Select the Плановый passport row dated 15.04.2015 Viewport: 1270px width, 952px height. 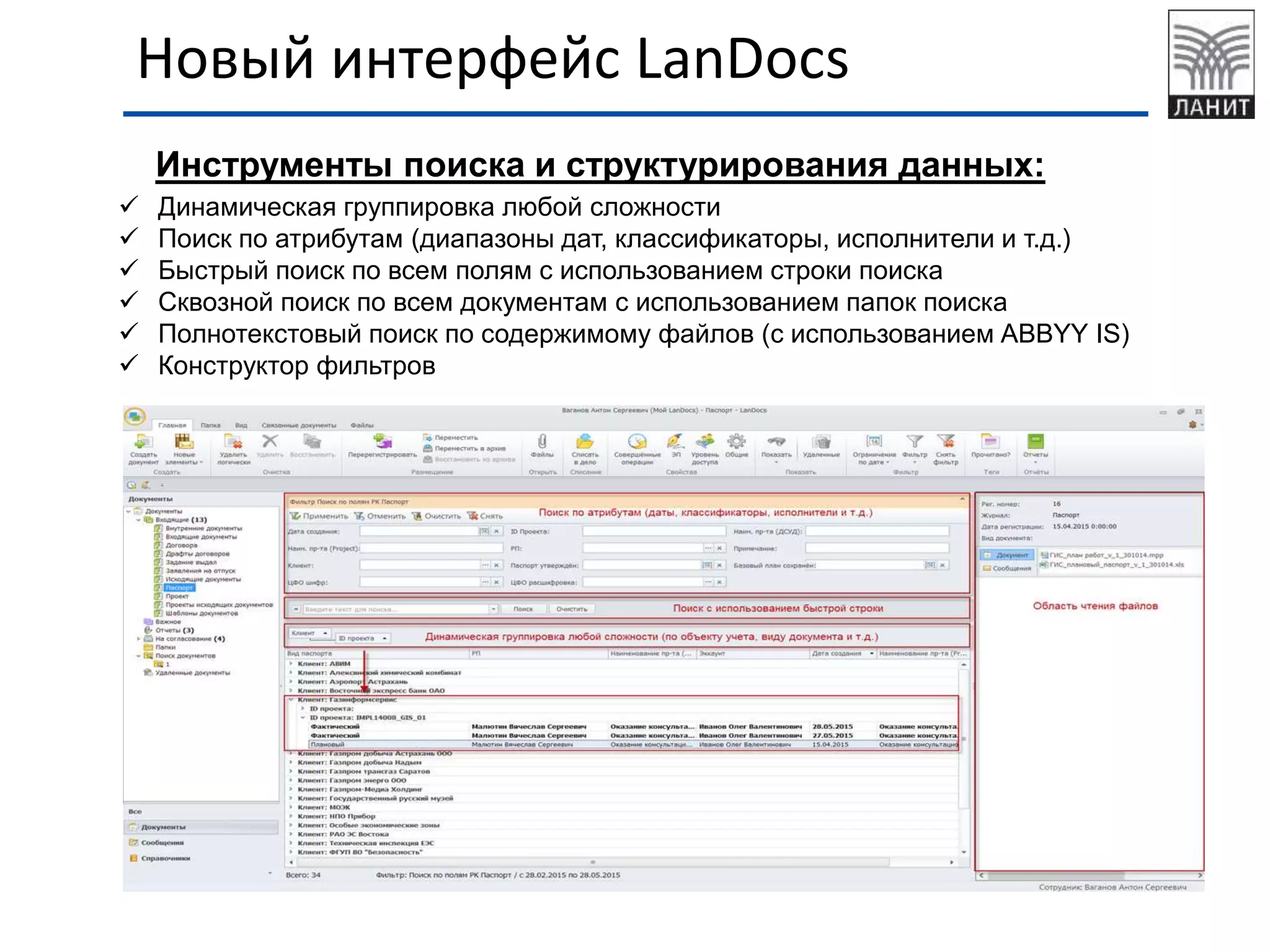tap(633, 744)
